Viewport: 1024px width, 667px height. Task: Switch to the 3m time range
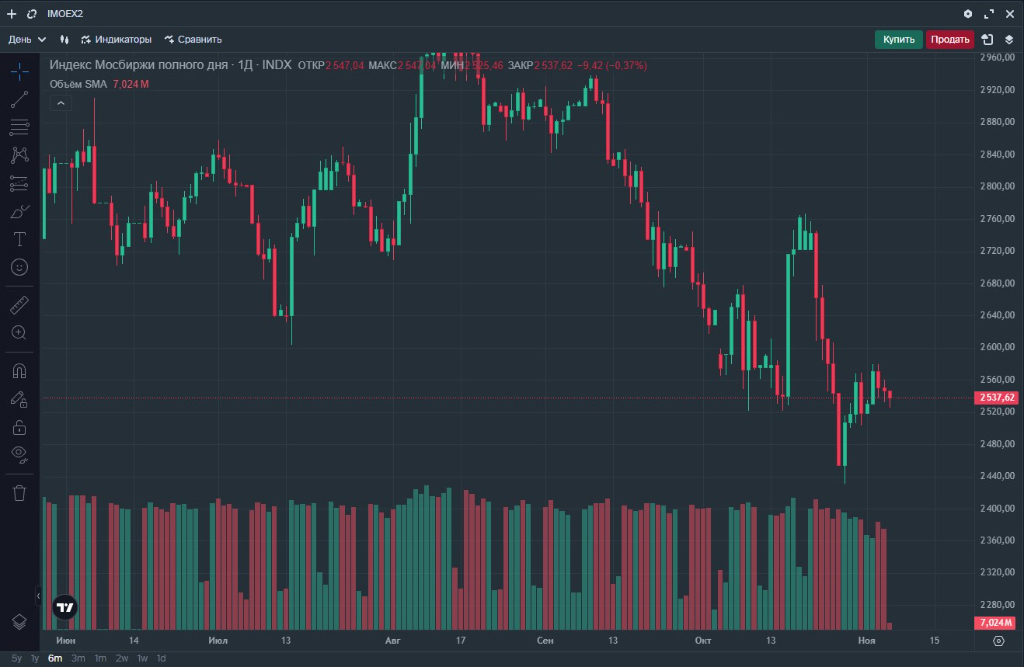point(78,658)
